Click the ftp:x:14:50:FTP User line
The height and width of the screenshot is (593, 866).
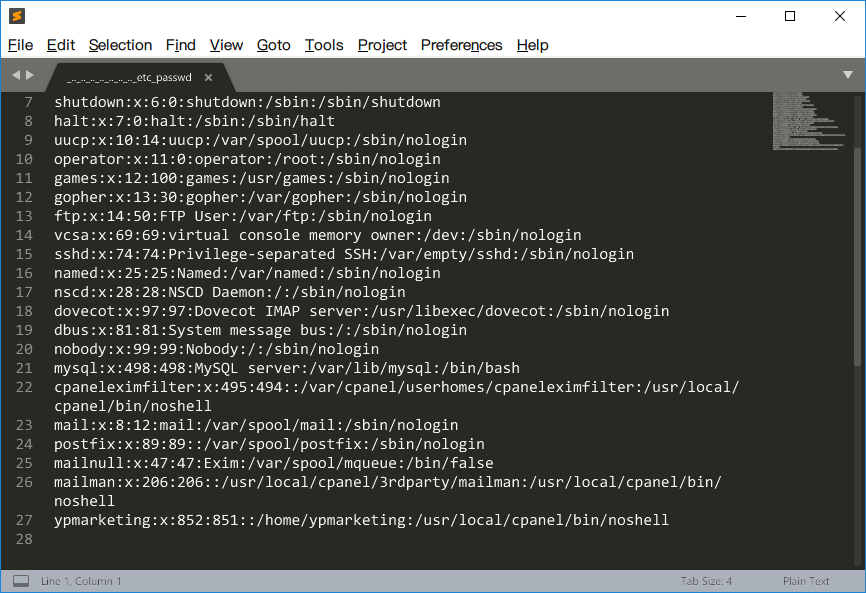pyautogui.click(x=243, y=216)
